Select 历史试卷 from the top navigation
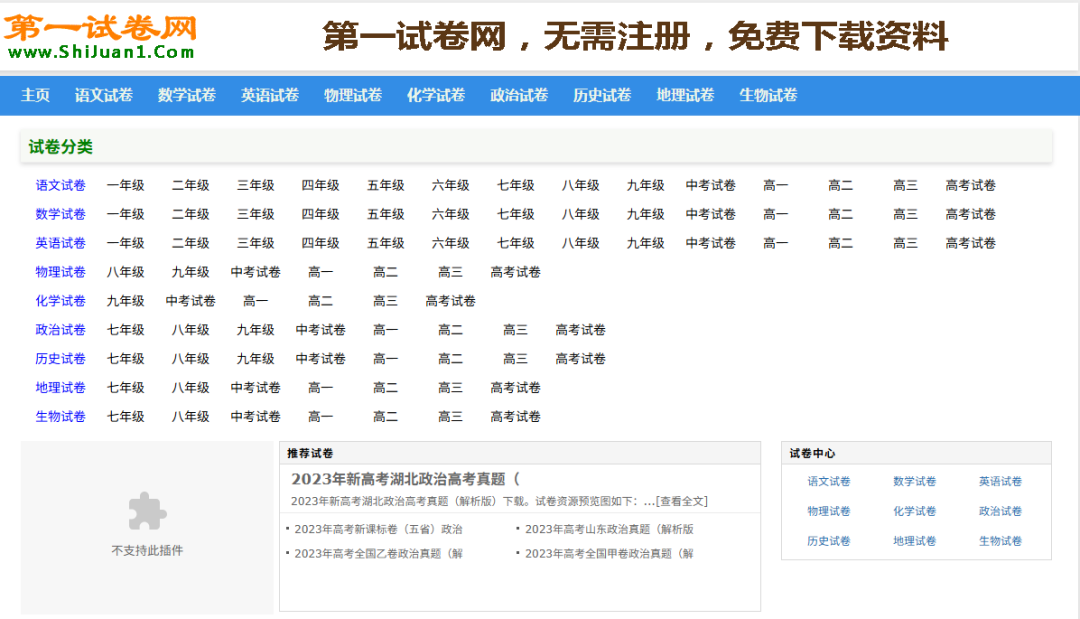The width and height of the screenshot is (1080, 619). [601, 95]
